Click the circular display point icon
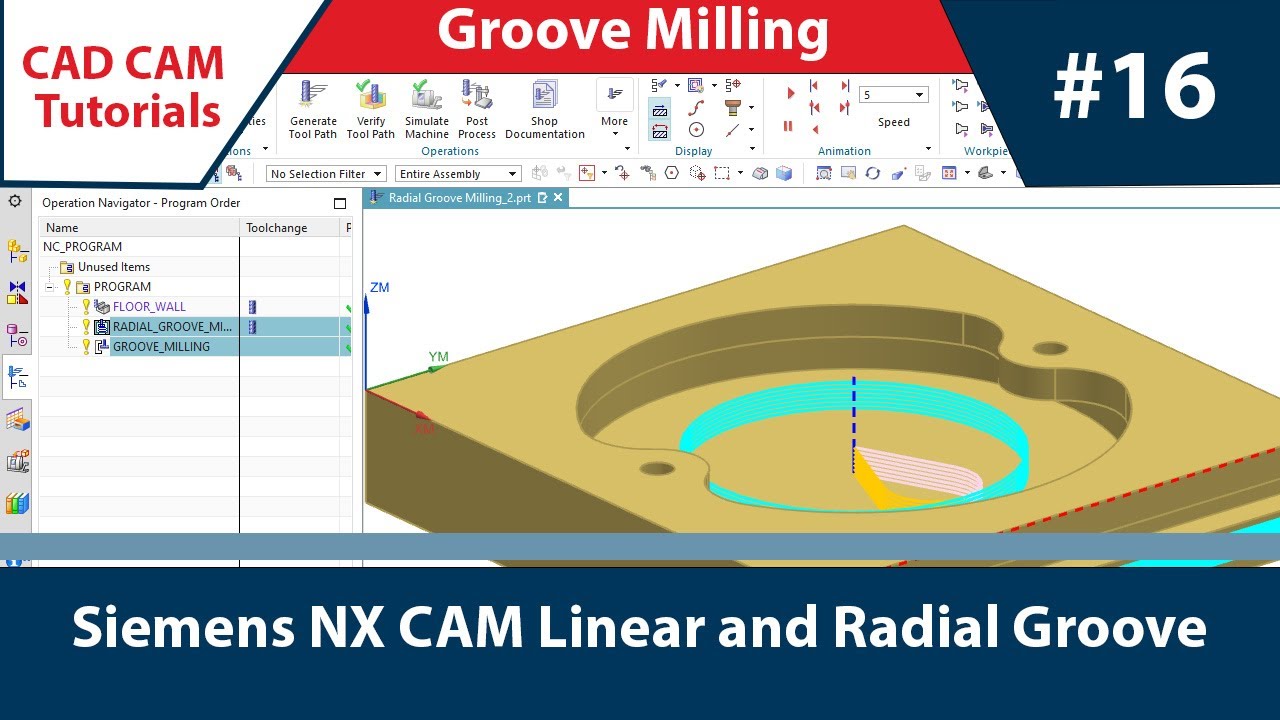This screenshot has height=720, width=1280. coord(696,130)
